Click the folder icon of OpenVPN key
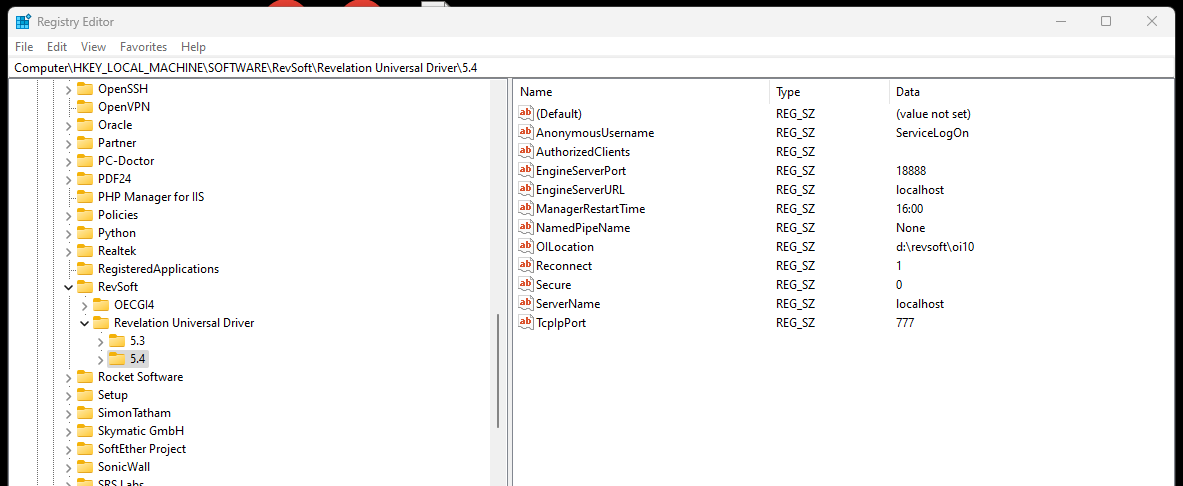This screenshot has height=486, width=1183. [84, 106]
